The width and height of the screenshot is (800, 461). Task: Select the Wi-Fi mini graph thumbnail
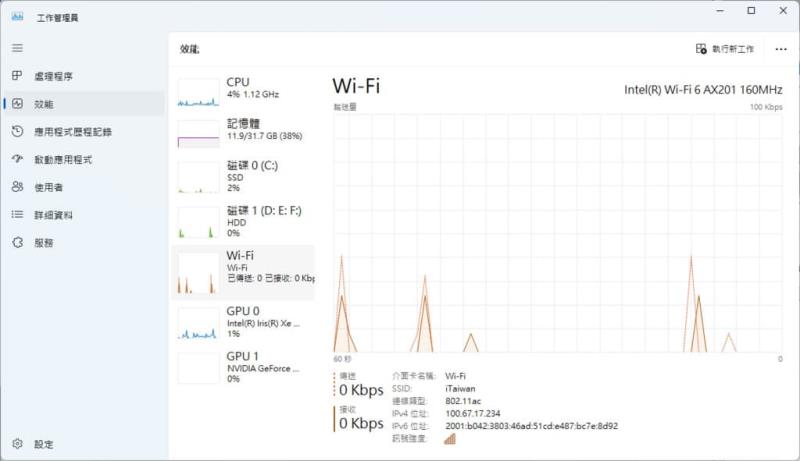pyautogui.click(x=198, y=273)
